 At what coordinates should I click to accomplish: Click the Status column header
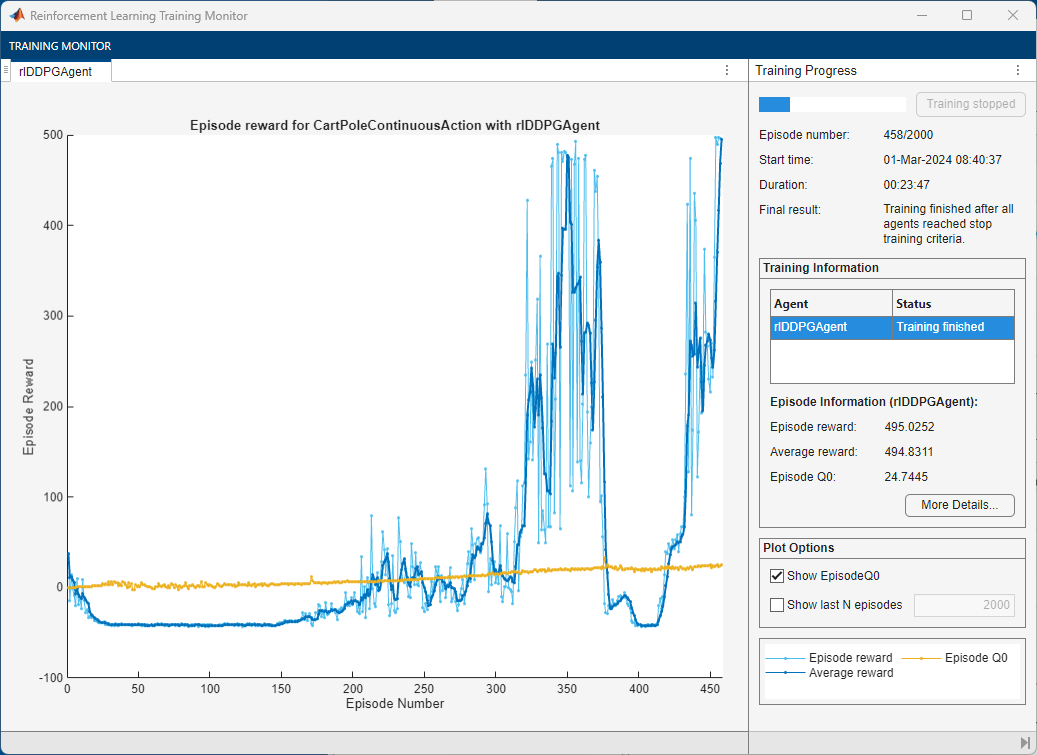pyautogui.click(x=952, y=304)
